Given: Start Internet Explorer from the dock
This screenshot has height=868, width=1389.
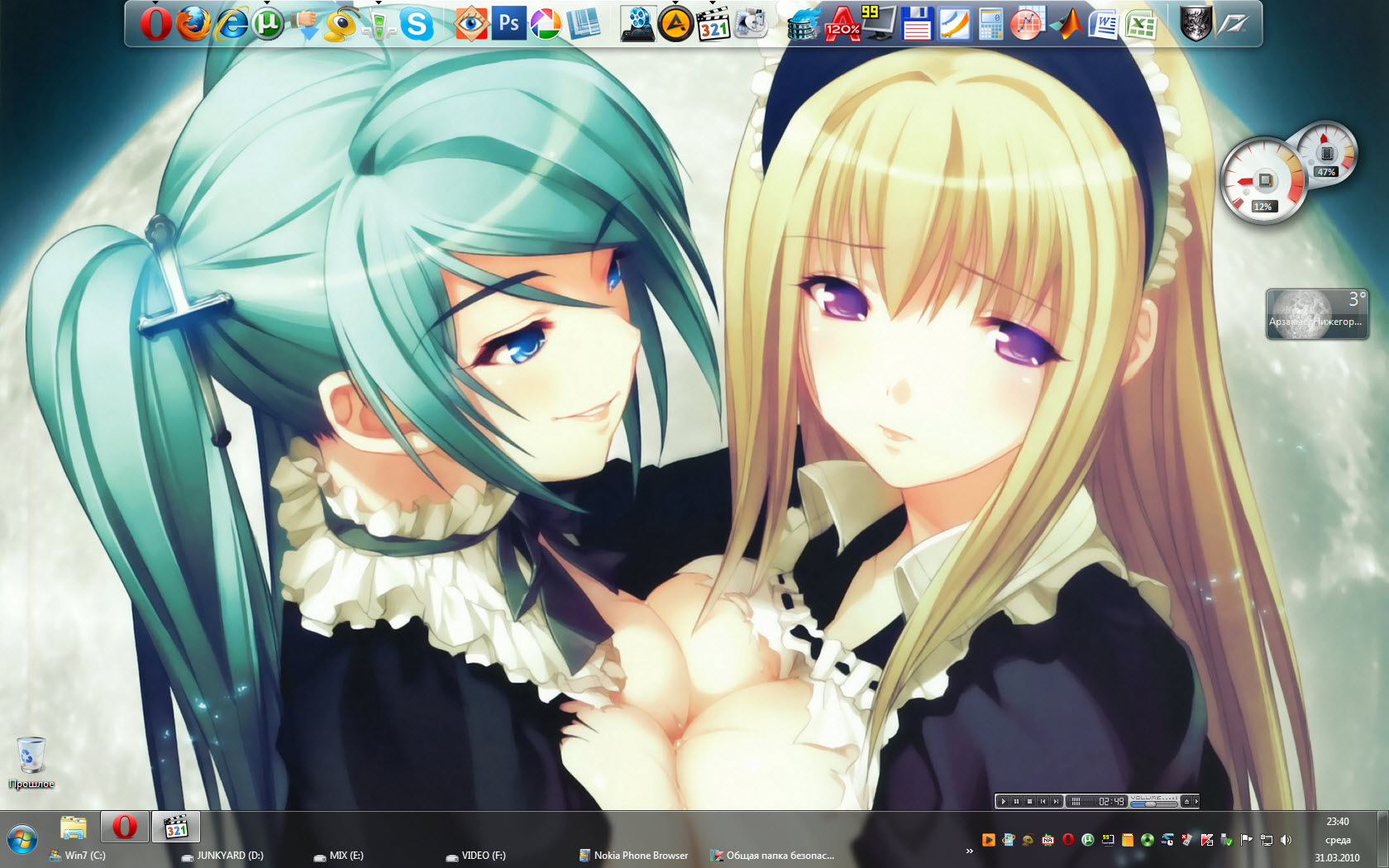Looking at the screenshot, I should coord(231,23).
